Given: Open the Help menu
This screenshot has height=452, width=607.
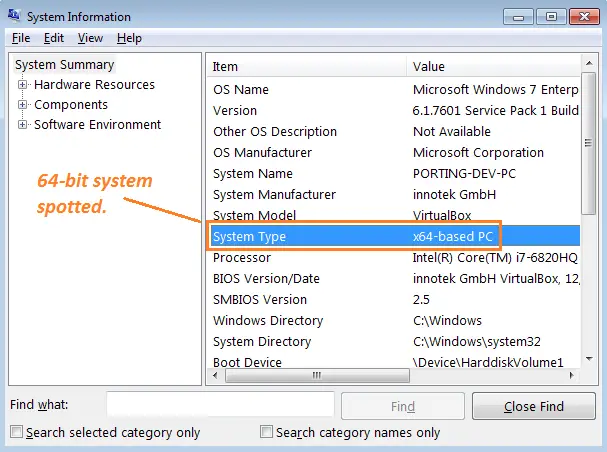Looking at the screenshot, I should coord(129,38).
